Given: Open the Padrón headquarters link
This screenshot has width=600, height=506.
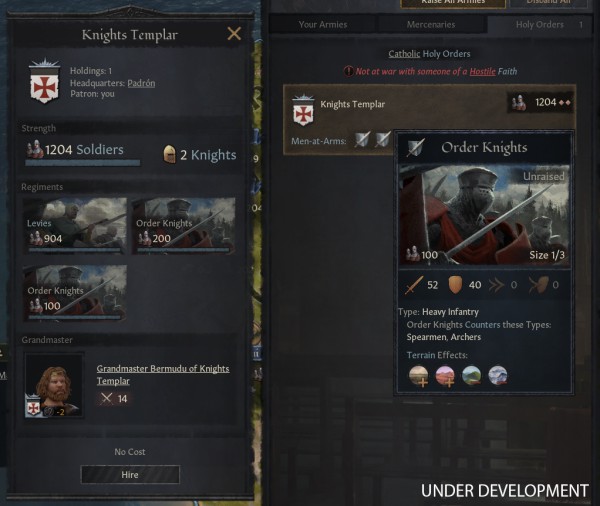Looking at the screenshot, I should (x=141, y=83).
